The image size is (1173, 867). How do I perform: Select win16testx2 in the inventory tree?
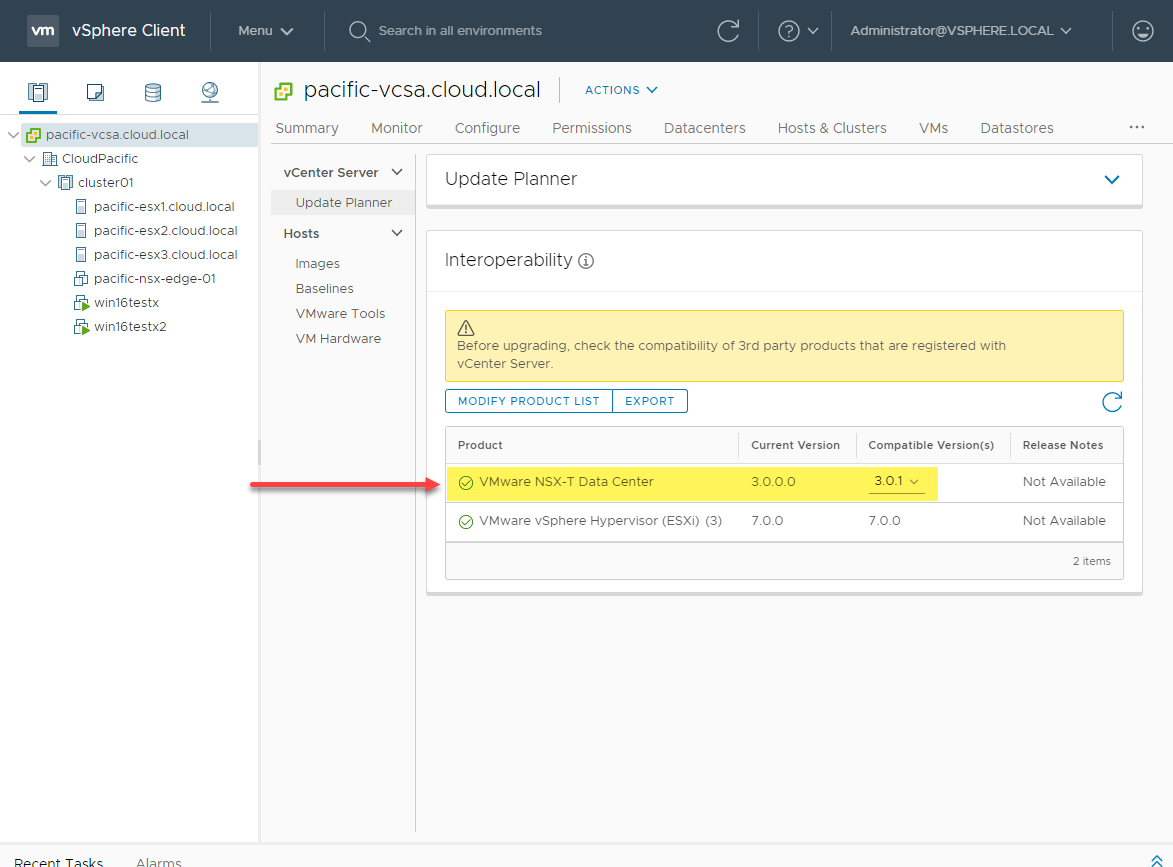pos(130,327)
